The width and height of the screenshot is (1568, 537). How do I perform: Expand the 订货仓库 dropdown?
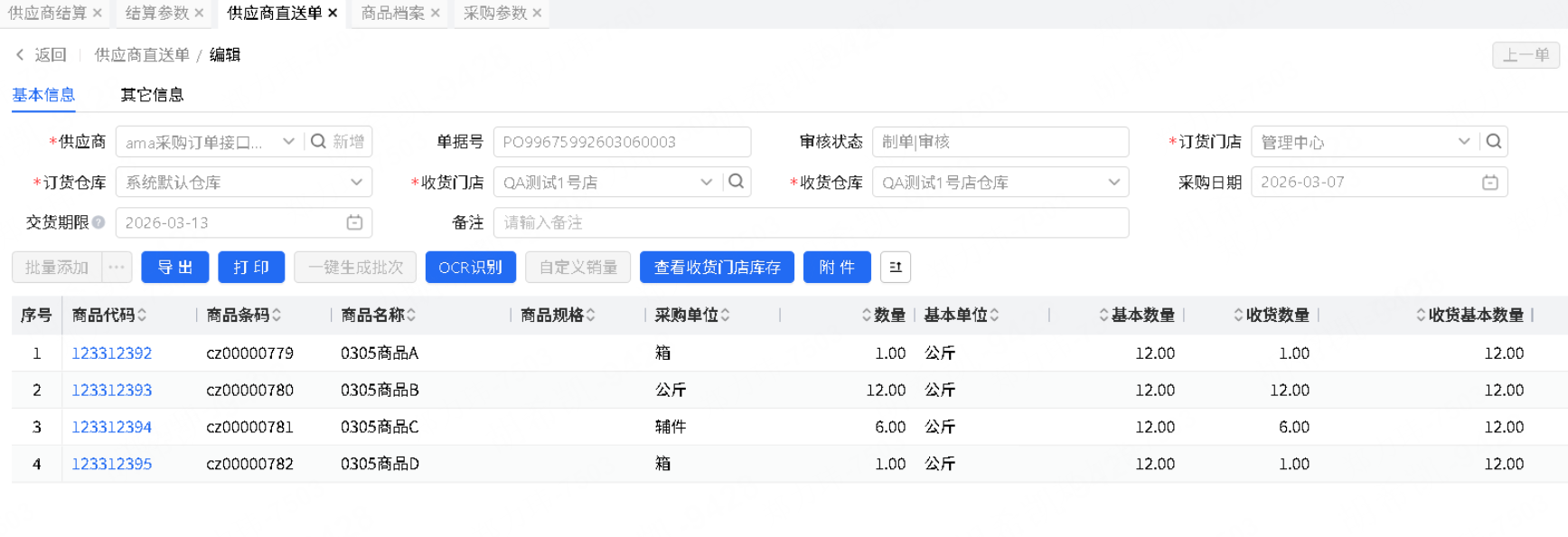pos(356,182)
